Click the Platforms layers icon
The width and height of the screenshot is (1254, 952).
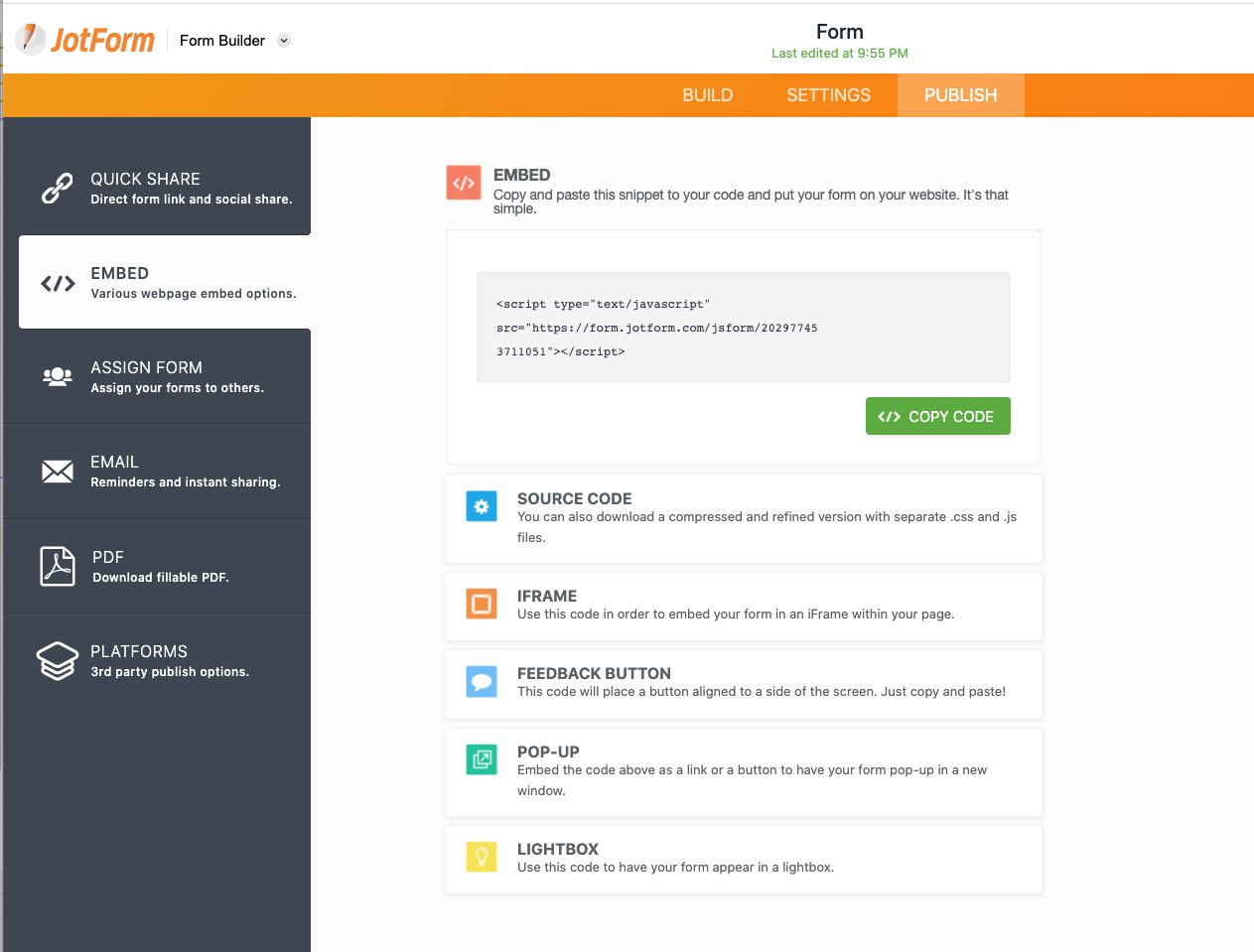point(58,660)
